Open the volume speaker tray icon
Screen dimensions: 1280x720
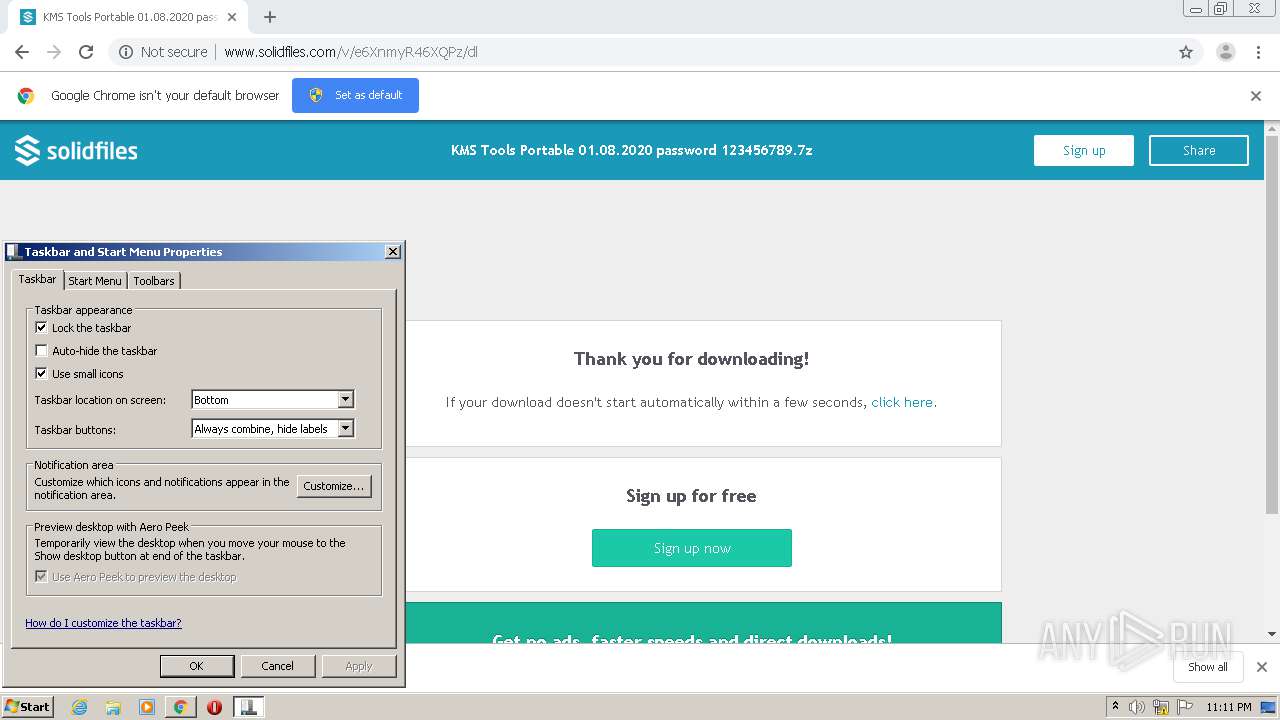[1137, 707]
